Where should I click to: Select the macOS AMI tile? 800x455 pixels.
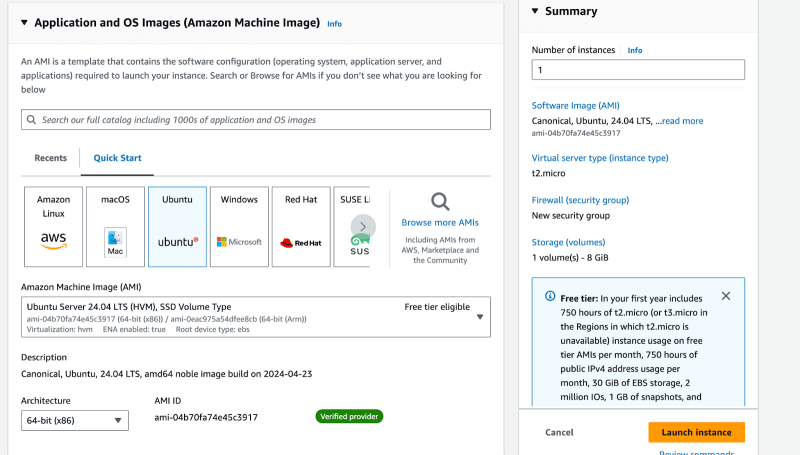[115, 226]
